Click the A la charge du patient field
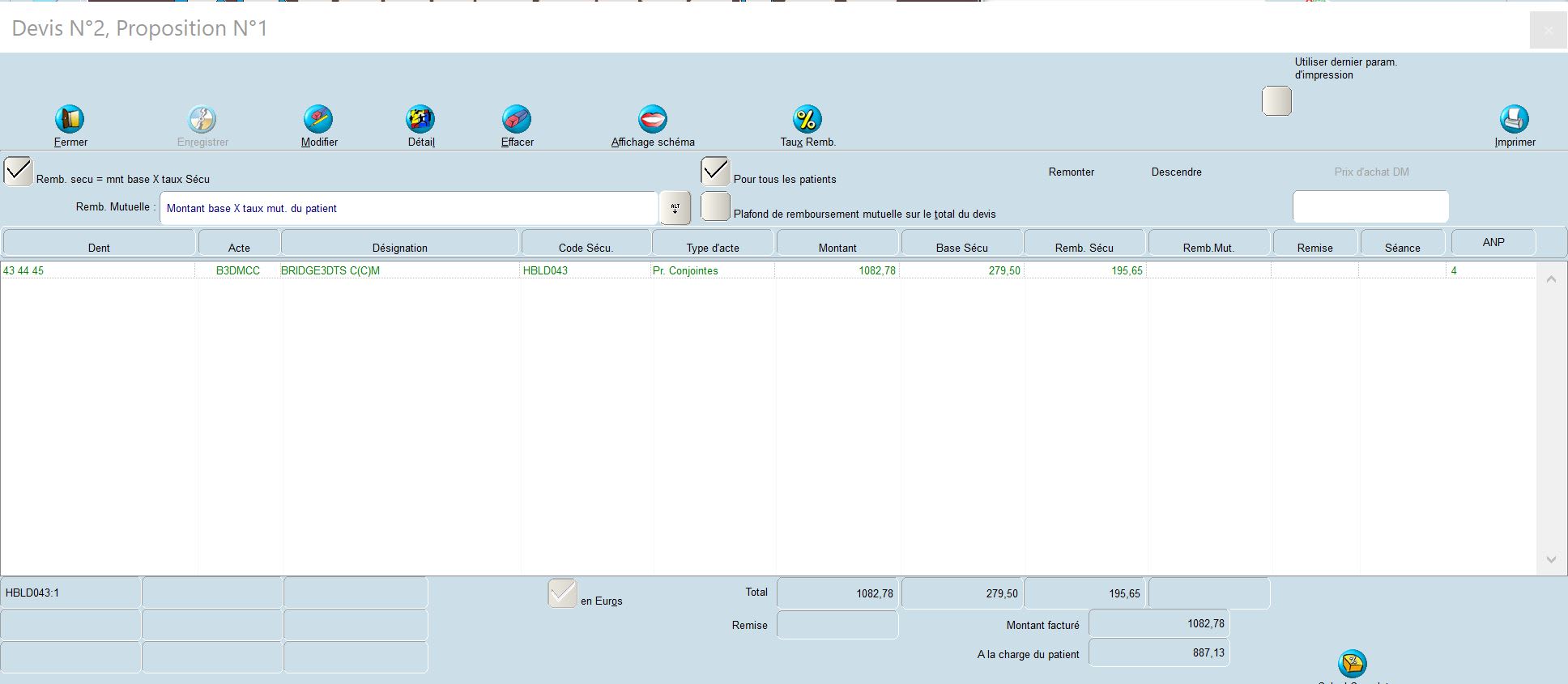 click(x=1159, y=652)
